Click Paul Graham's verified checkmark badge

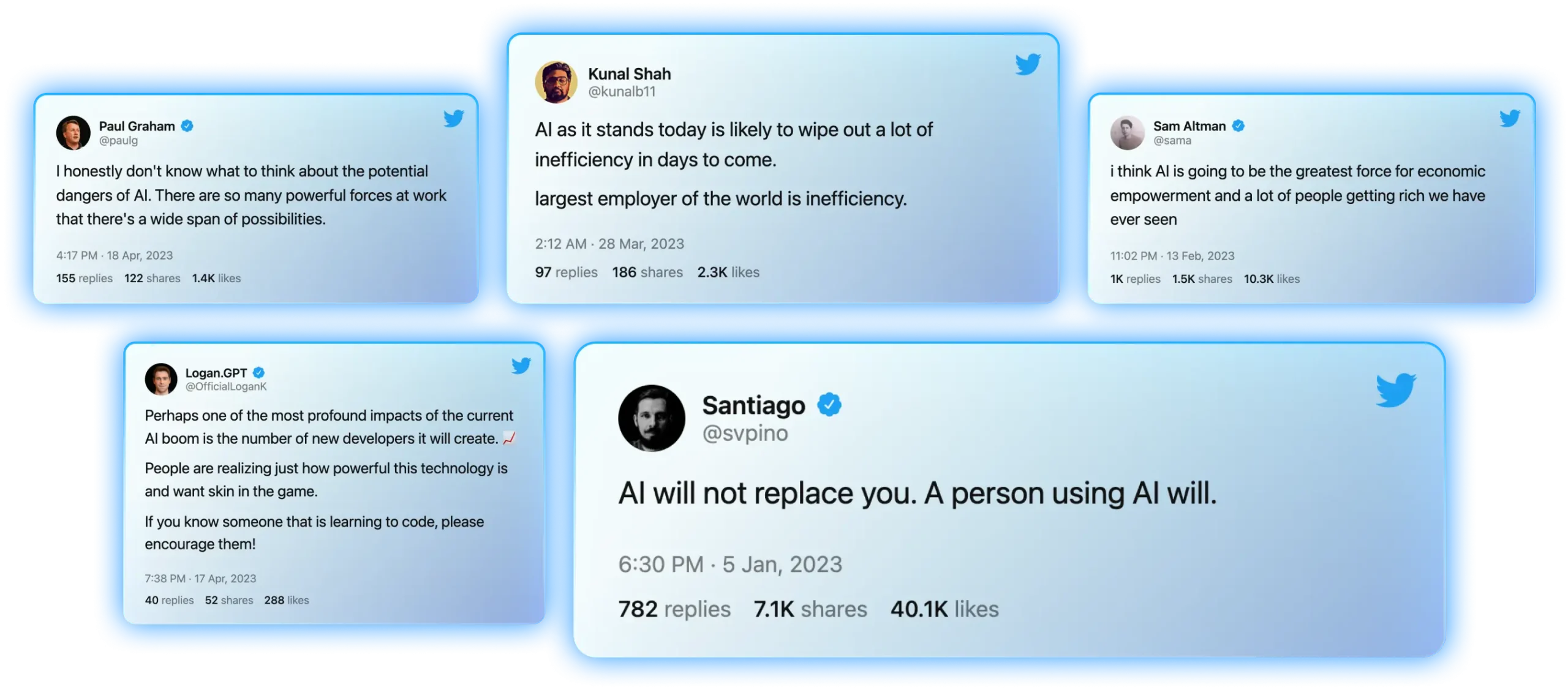(187, 126)
